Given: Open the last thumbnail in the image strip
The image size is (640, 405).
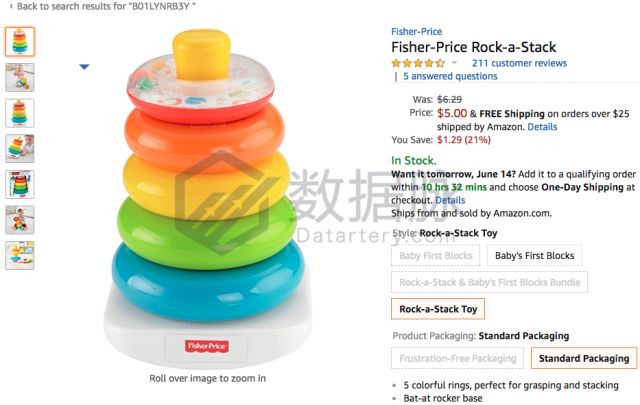Looking at the screenshot, I should [x=20, y=255].
